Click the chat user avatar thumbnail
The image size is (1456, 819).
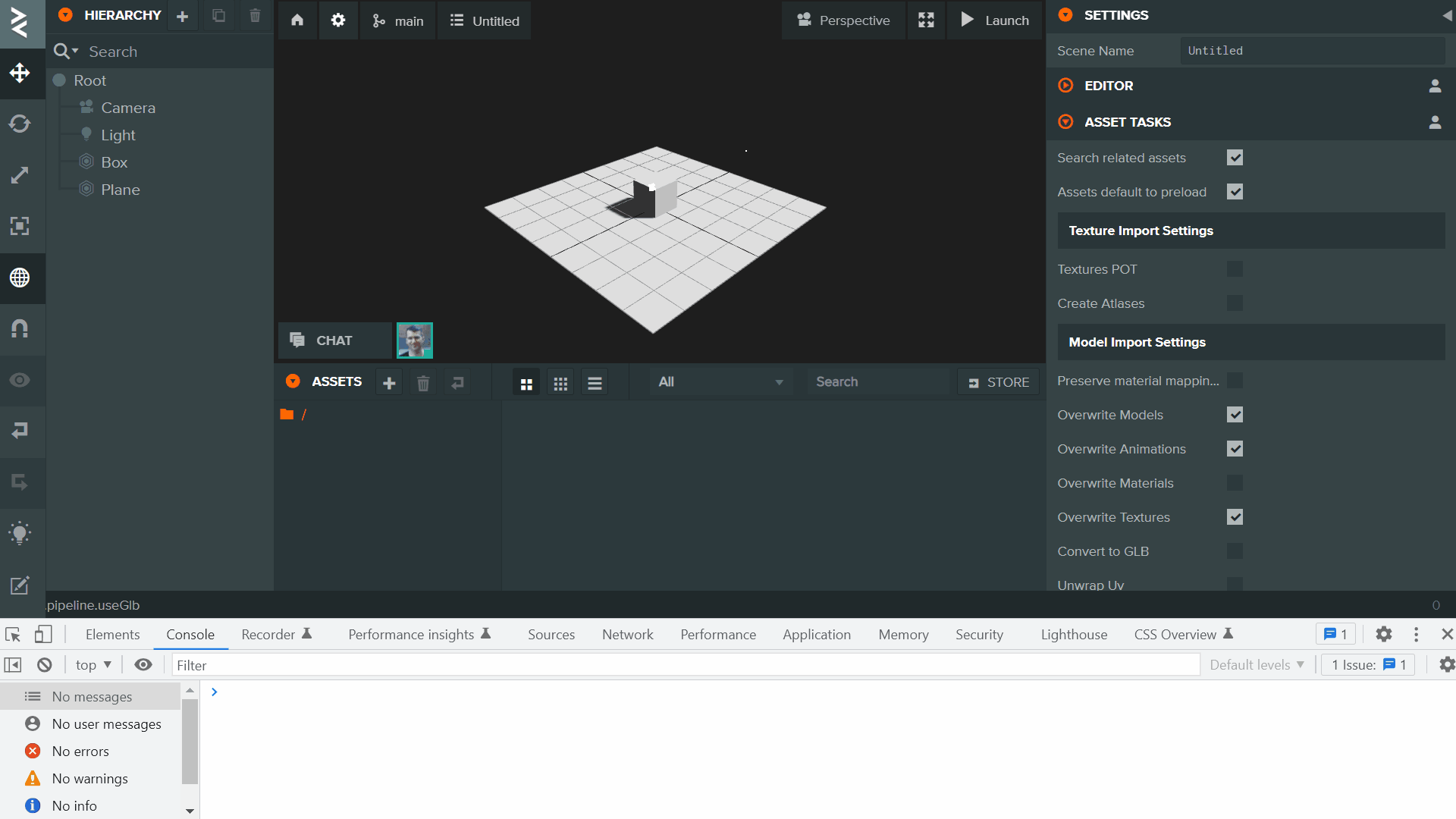pos(414,340)
